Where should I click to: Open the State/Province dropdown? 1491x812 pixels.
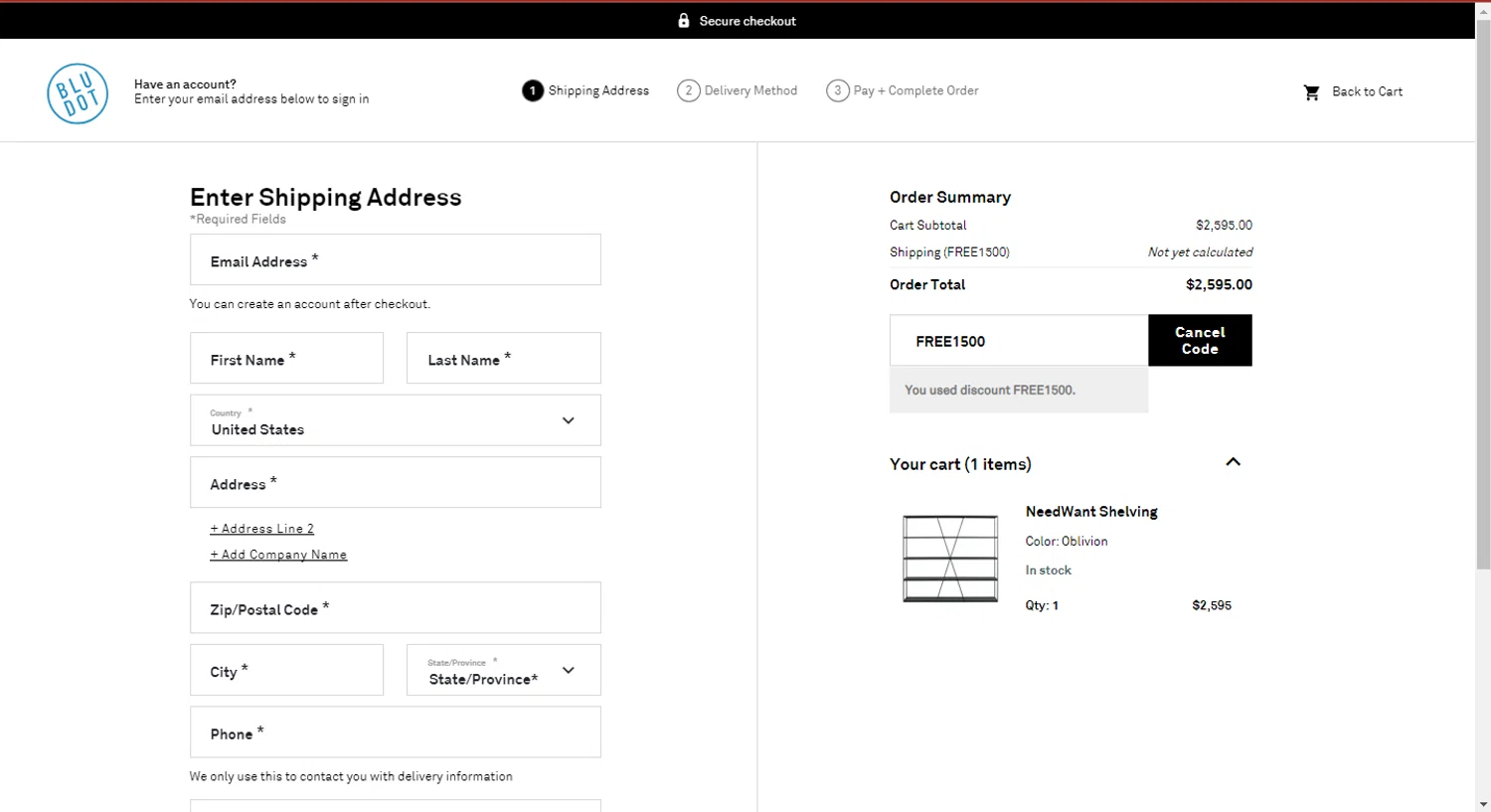(504, 670)
